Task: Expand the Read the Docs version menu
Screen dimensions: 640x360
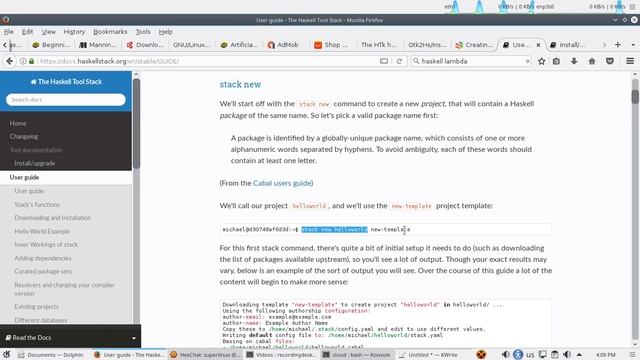Action: (x=70, y=338)
